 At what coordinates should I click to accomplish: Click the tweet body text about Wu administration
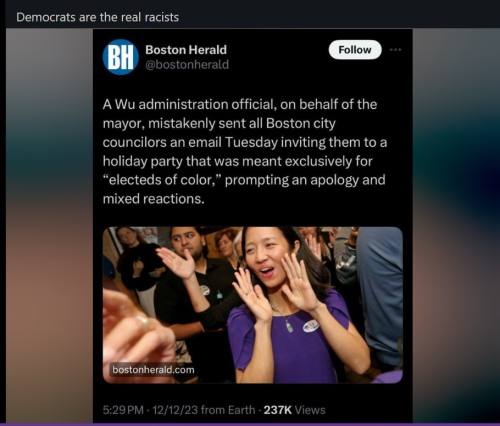(245, 152)
